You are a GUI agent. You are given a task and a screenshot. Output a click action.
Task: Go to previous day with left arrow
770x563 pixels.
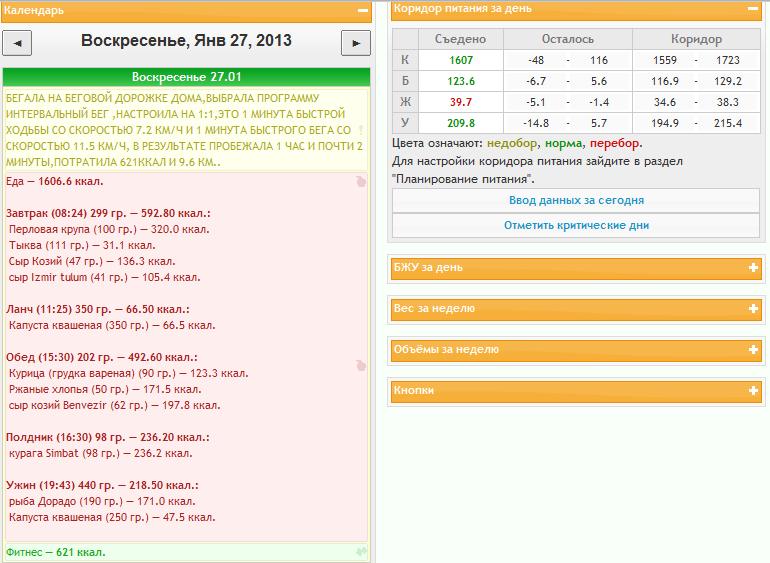pos(17,43)
